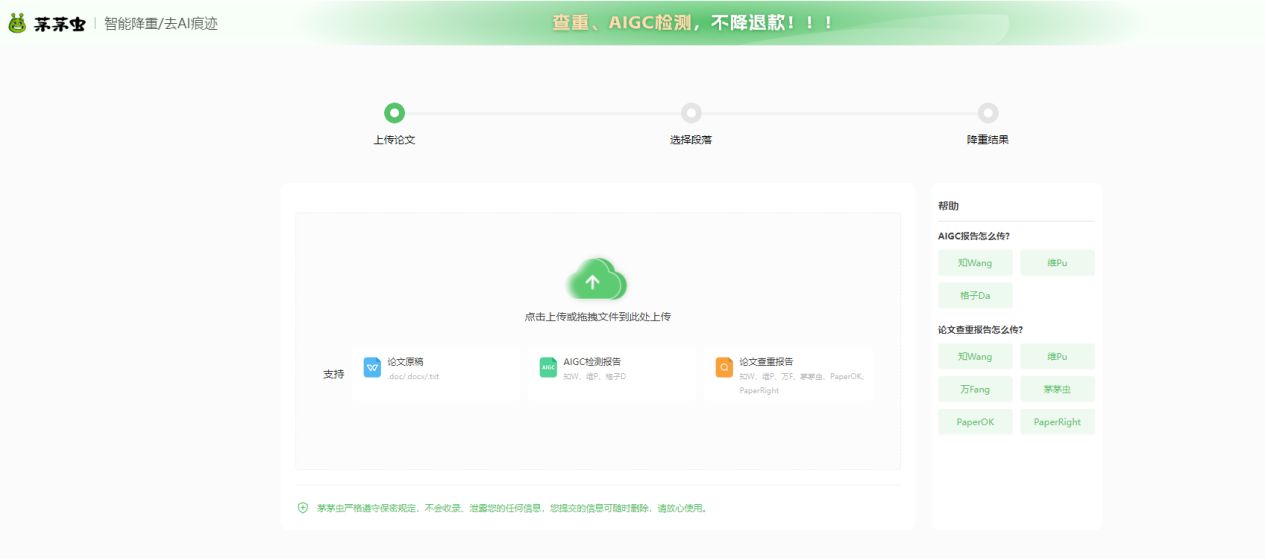Click the green cloud upload icon
The image size is (1265, 559).
point(597,280)
